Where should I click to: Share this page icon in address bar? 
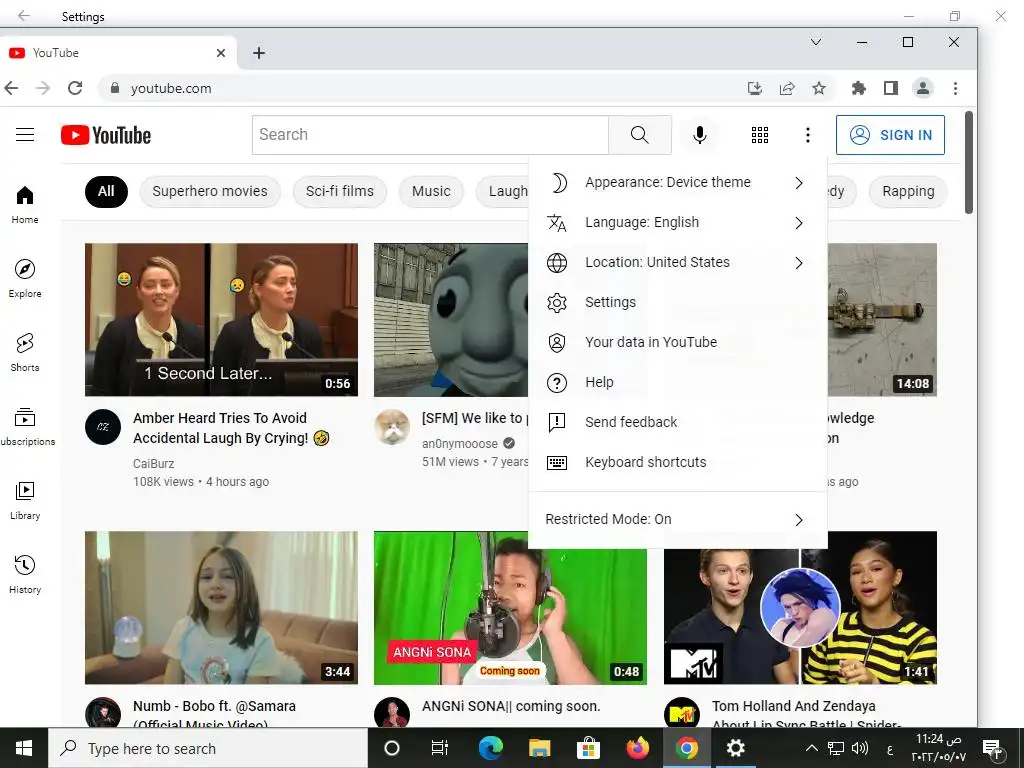click(x=787, y=88)
